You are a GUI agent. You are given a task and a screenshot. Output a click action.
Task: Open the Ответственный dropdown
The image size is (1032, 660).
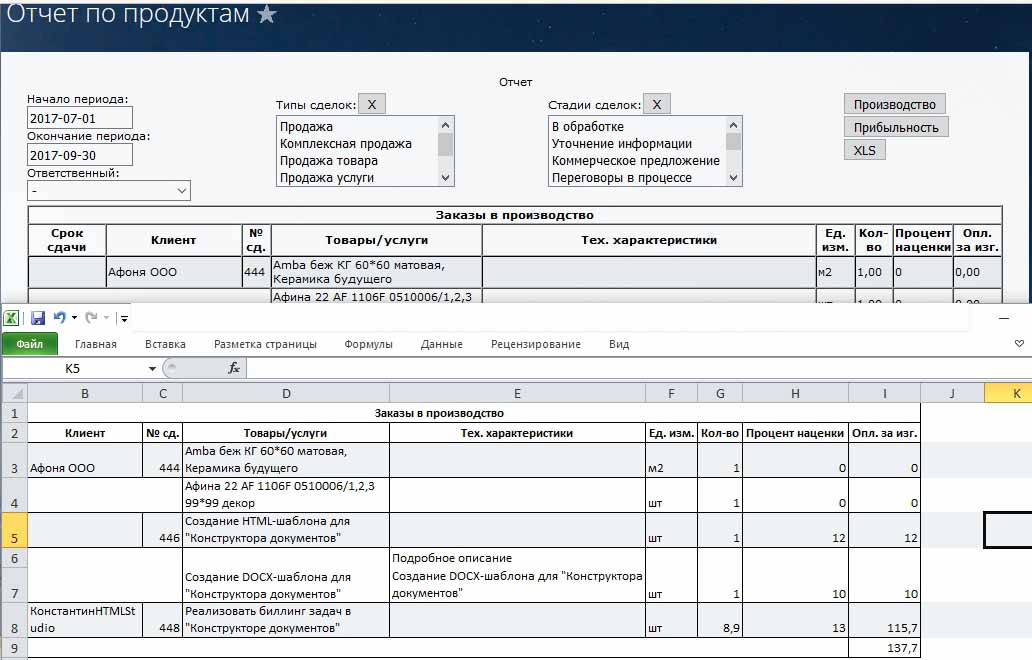point(109,190)
